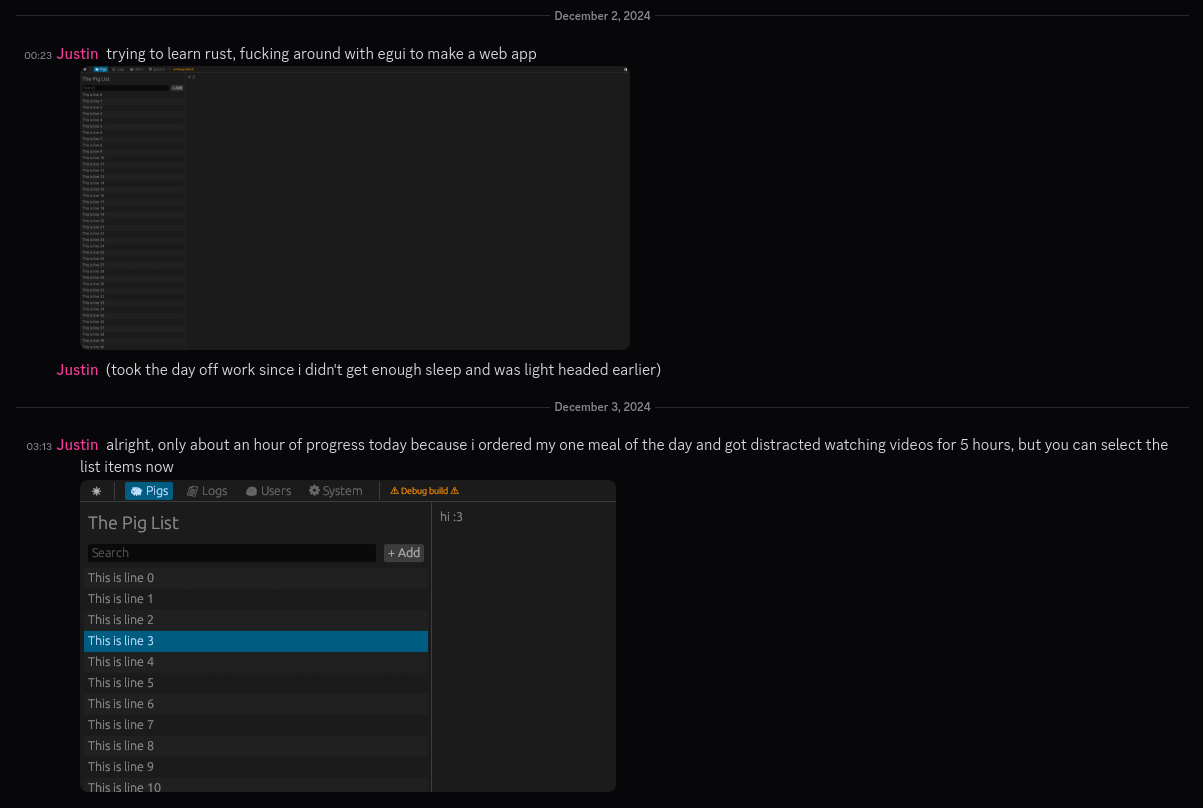Click the Search field in The Pig List
The image size is (1203, 808).
coord(232,553)
